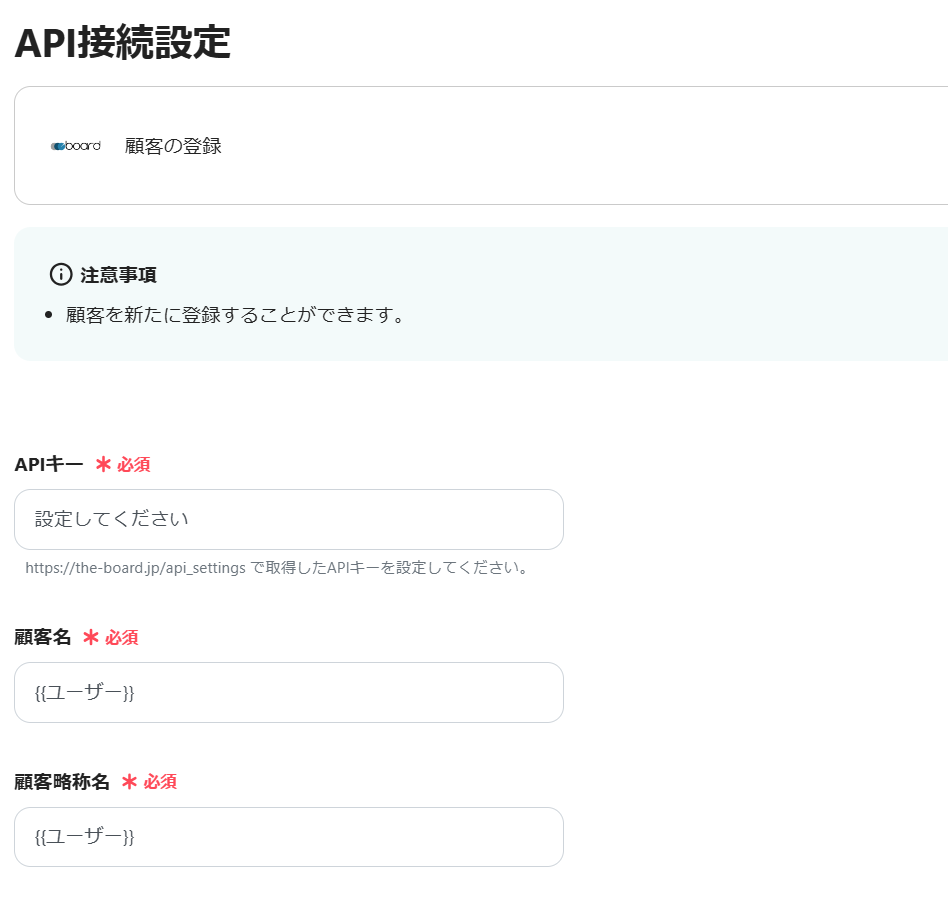This screenshot has width=948, height=897.
Task: Click the the-board.jp api_settings hint text
Action: pyautogui.click(x=278, y=568)
